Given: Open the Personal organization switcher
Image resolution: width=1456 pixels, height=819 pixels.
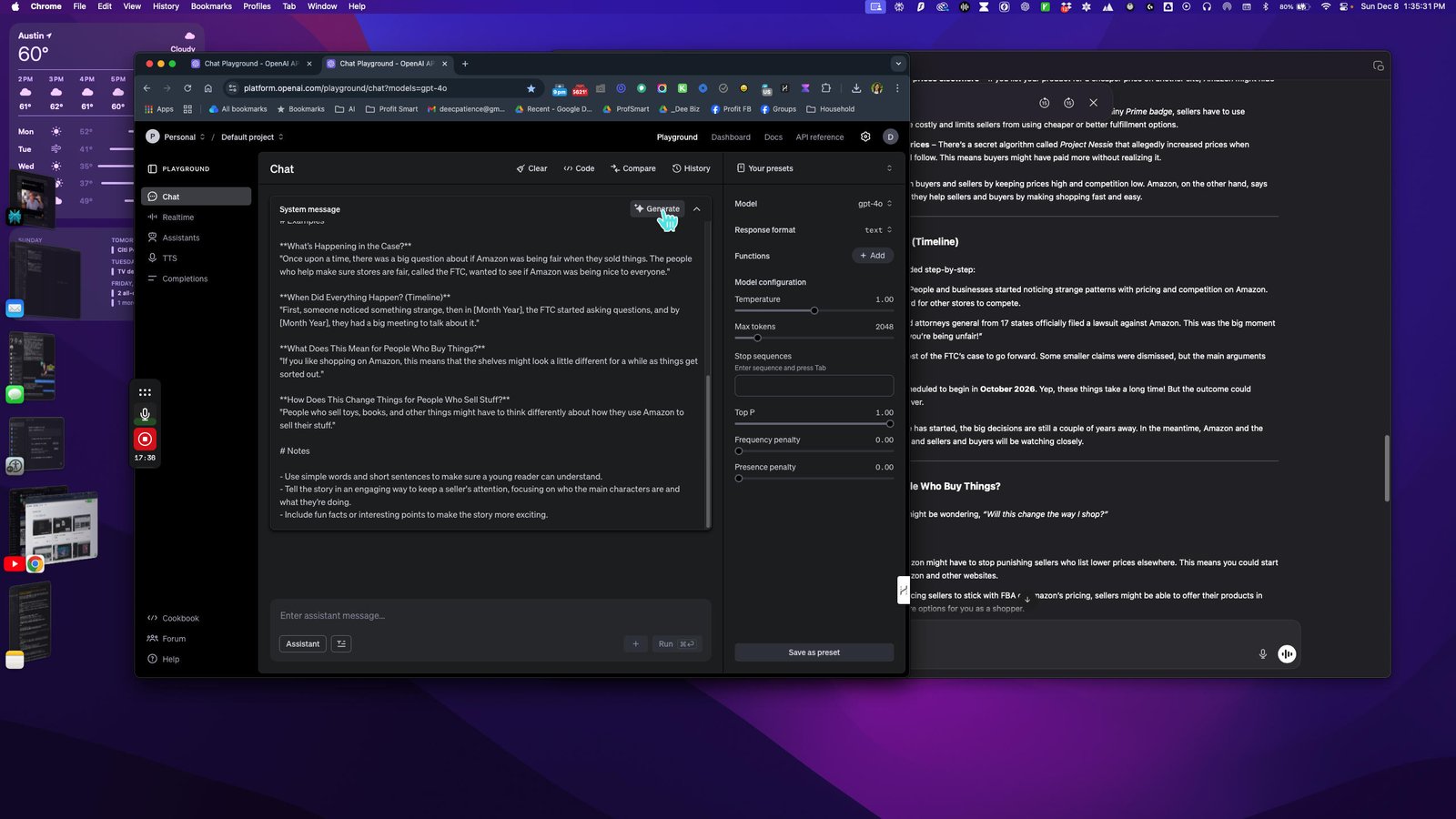Looking at the screenshot, I should point(177,137).
